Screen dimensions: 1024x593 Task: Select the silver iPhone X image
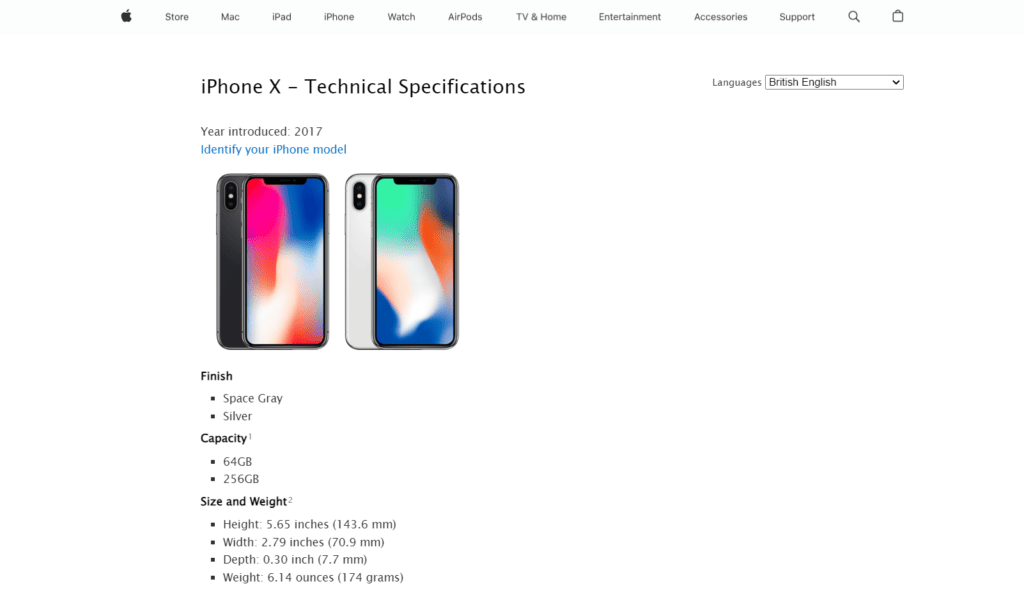401,261
